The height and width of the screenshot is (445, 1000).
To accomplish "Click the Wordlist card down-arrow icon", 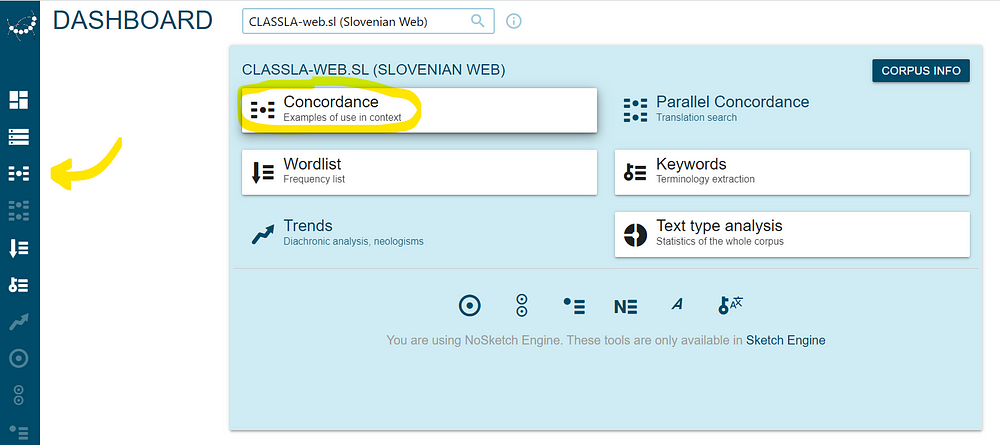I will tap(262, 172).
